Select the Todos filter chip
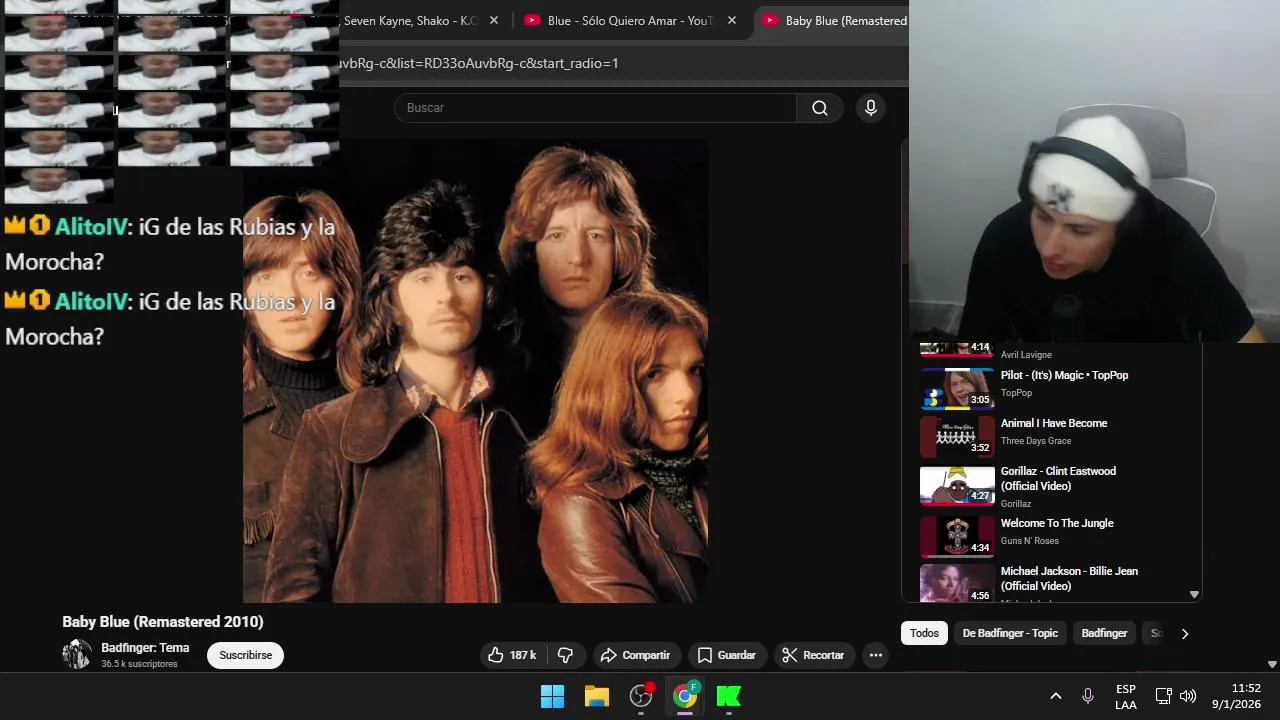 [x=924, y=633]
